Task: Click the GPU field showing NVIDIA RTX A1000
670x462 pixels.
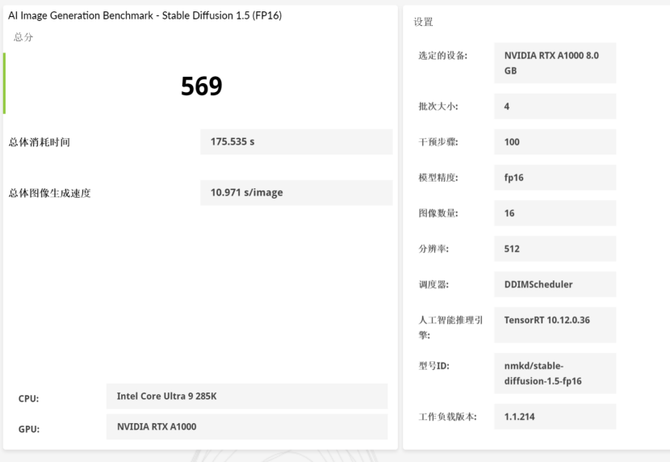Action: [x=246, y=427]
